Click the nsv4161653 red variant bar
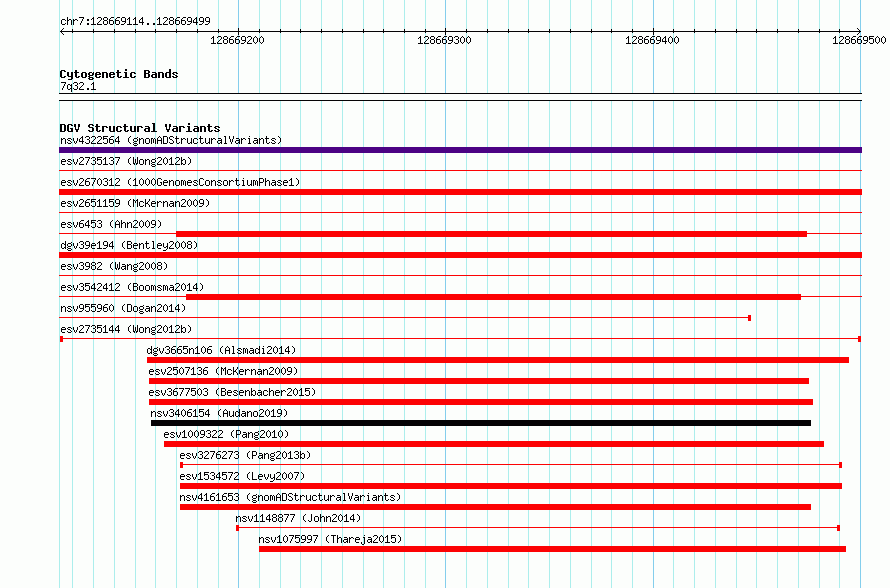This screenshot has height=588, width=890. coord(496,507)
